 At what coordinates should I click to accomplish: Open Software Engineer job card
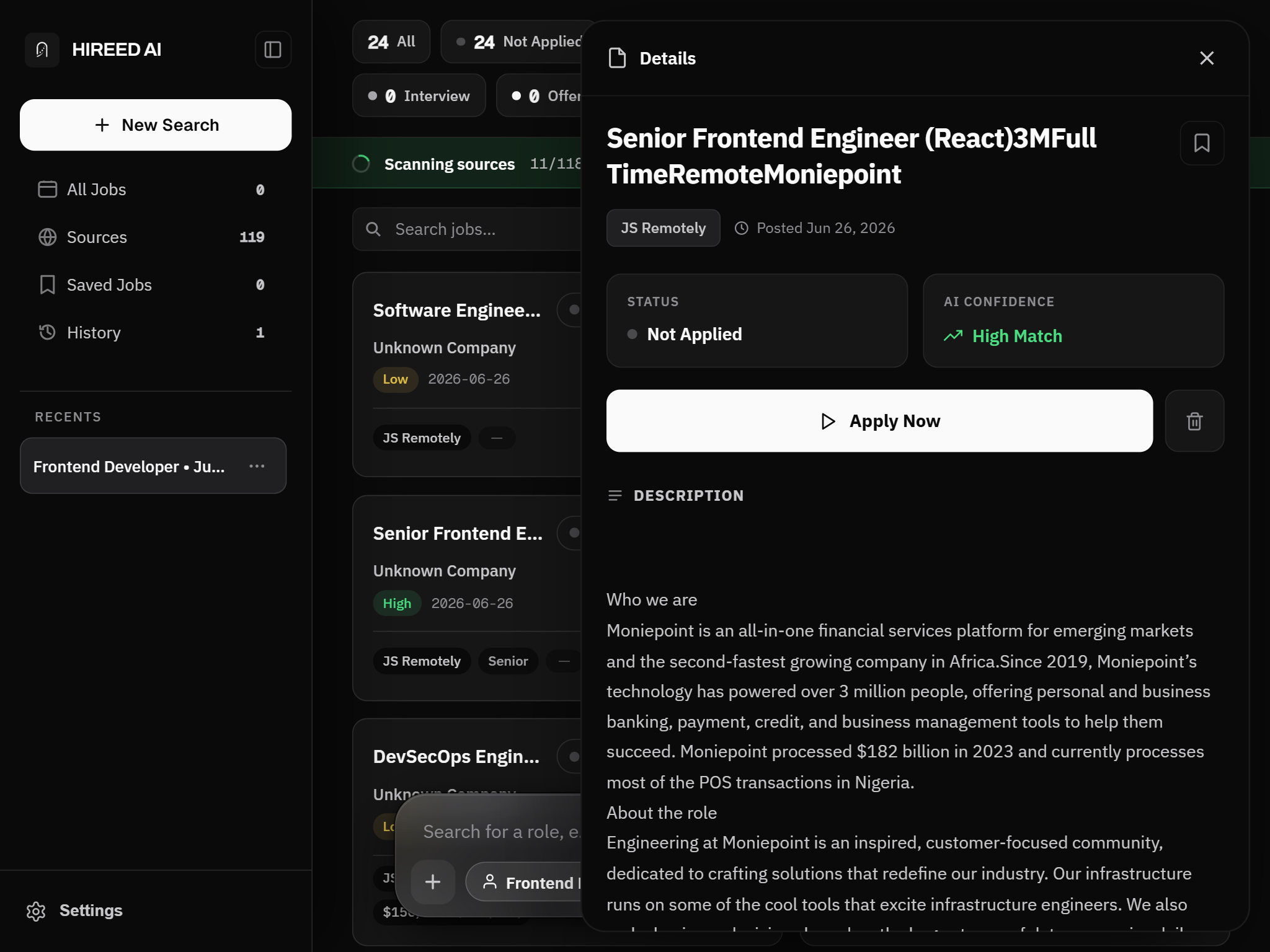click(x=467, y=374)
